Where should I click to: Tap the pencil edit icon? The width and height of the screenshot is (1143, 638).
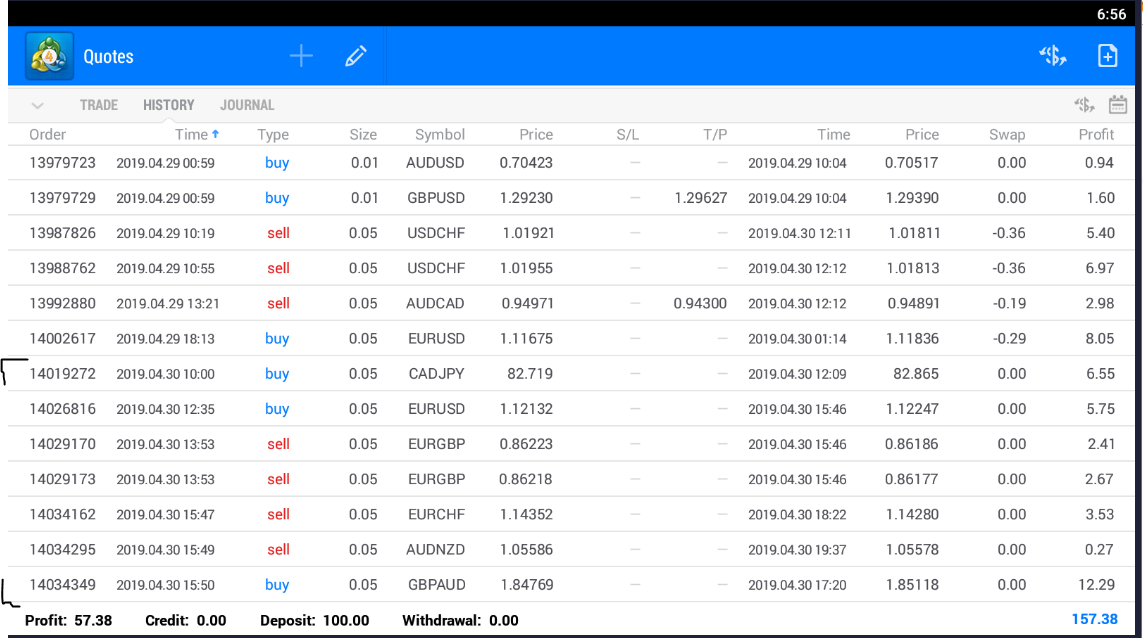(x=356, y=56)
